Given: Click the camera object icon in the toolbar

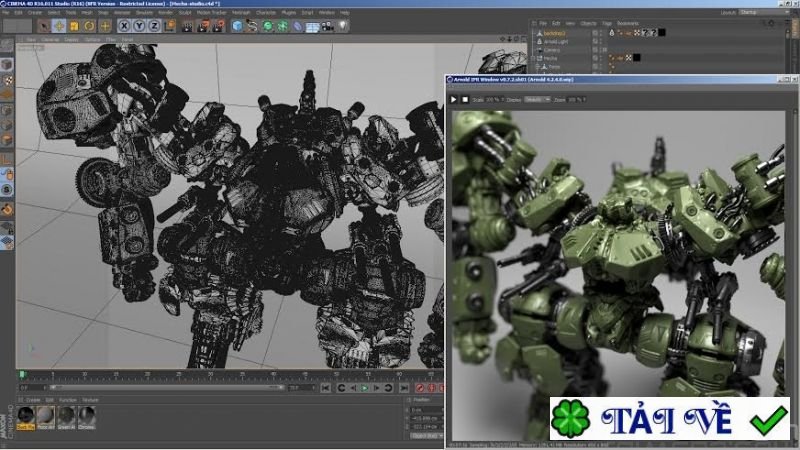Looking at the screenshot, I should click(x=325, y=25).
